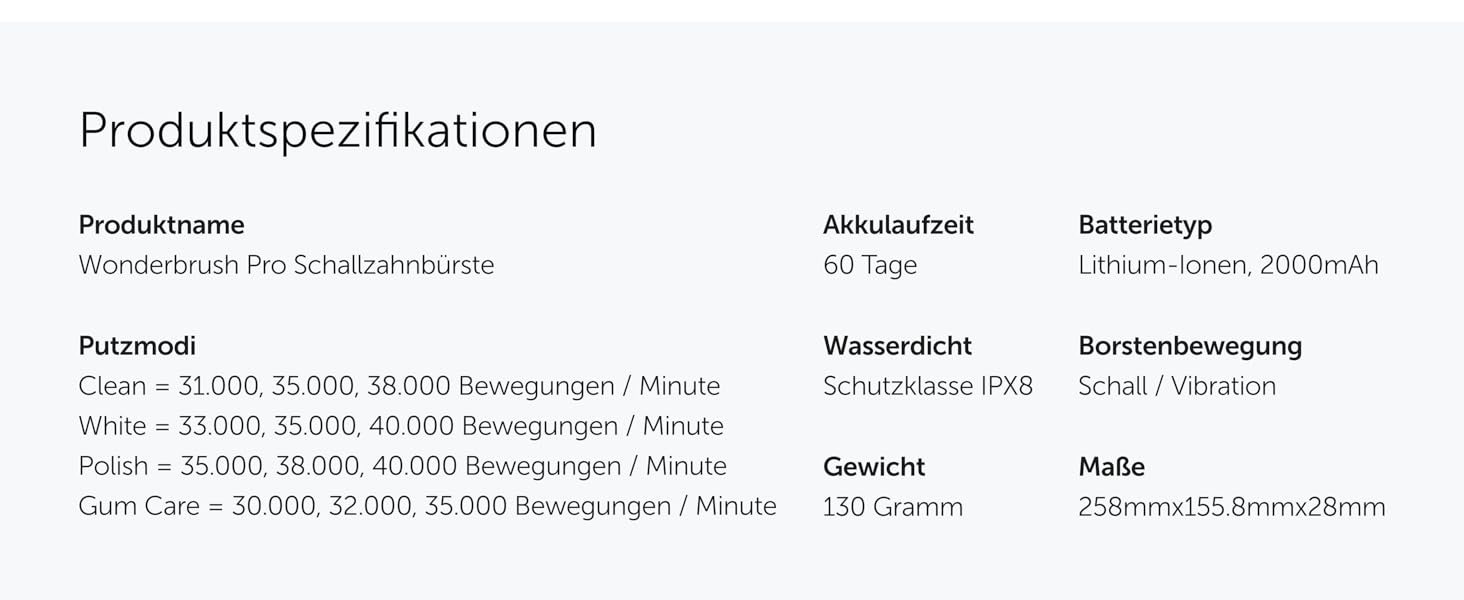Select the Putzmodi label

(x=137, y=346)
